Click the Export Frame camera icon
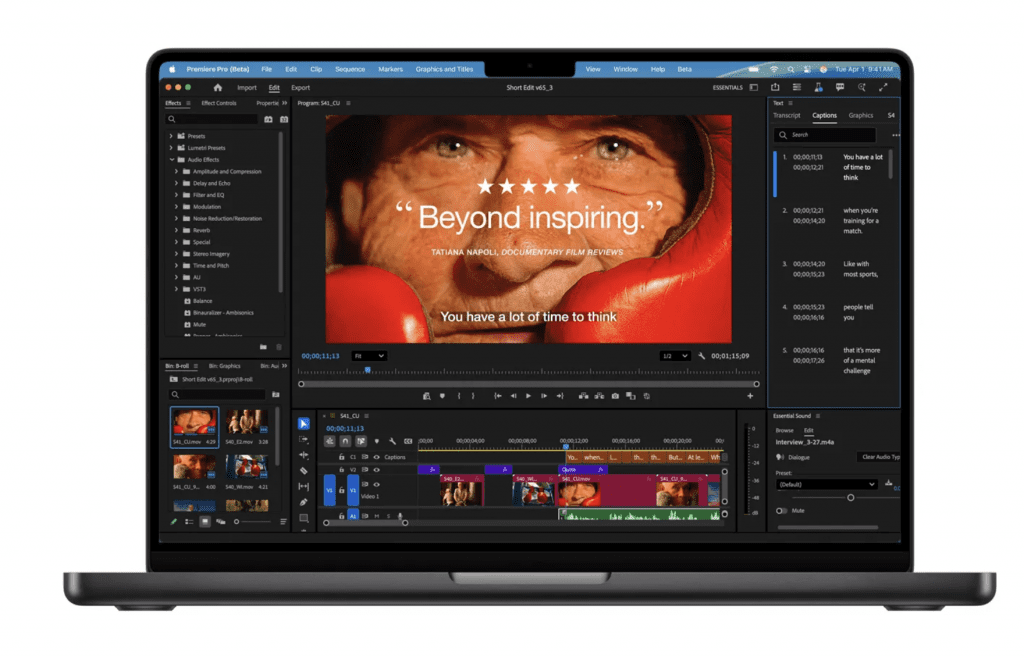The width and height of the screenshot is (1024, 656). [x=615, y=396]
